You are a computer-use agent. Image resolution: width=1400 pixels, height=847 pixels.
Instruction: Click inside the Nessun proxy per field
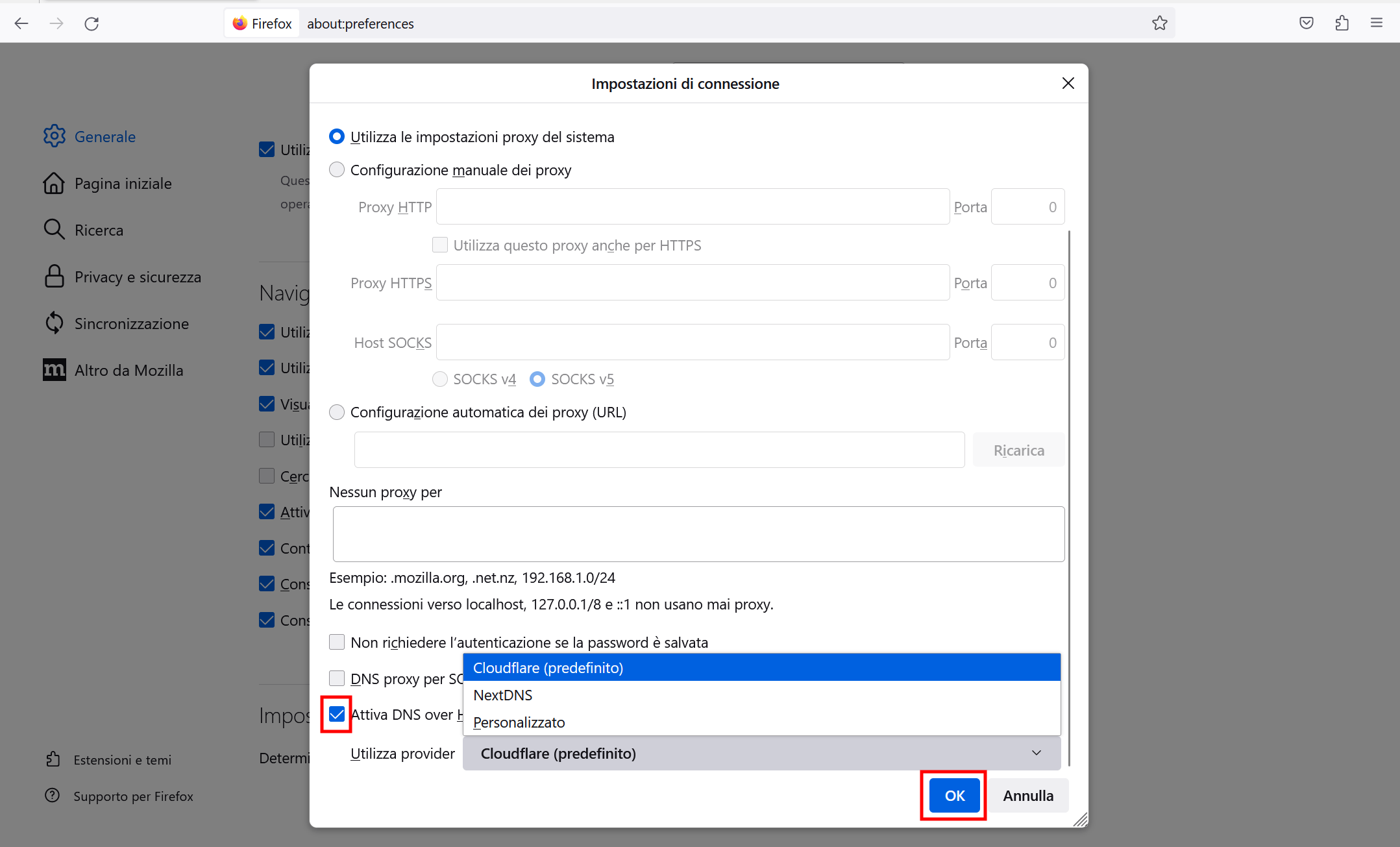698,534
